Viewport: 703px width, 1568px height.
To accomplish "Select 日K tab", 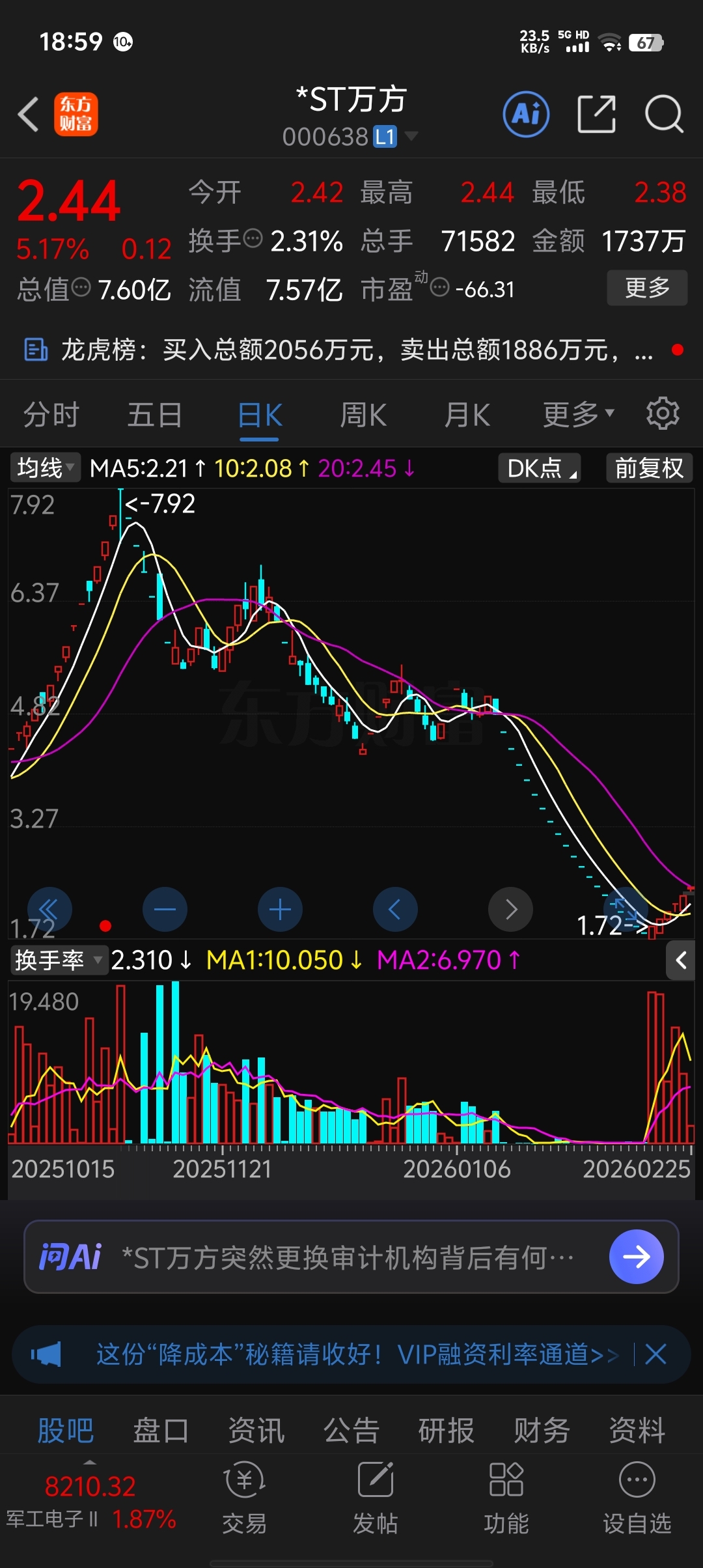I will point(260,414).
